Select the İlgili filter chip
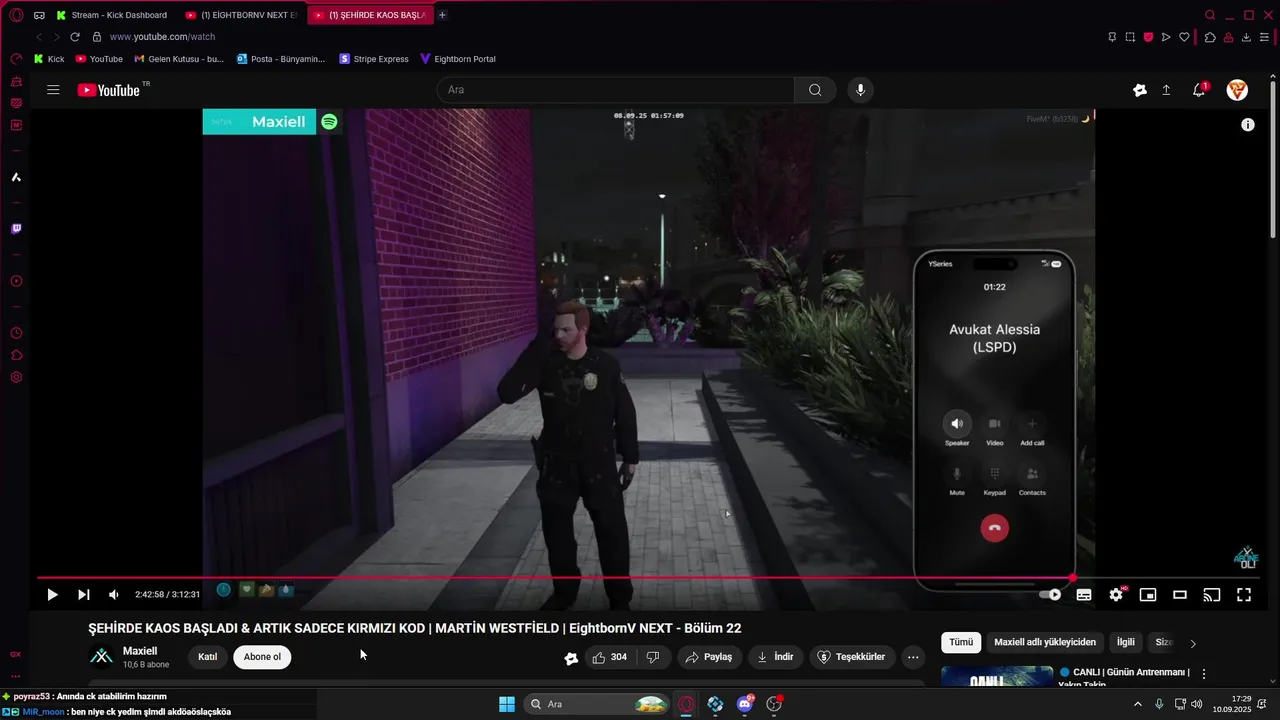The height and width of the screenshot is (720, 1280). (1126, 642)
